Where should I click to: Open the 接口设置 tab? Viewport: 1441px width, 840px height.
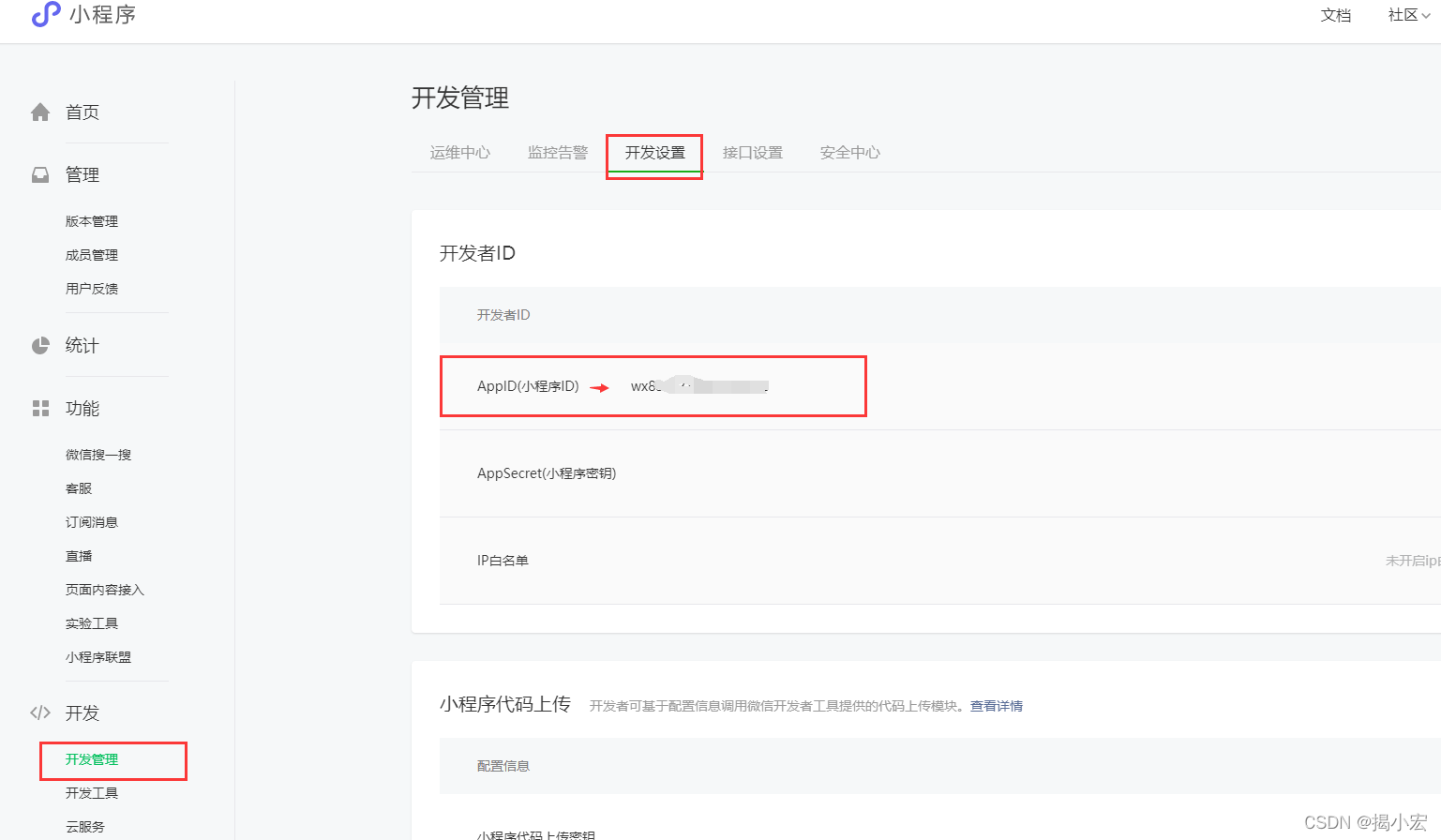[753, 152]
